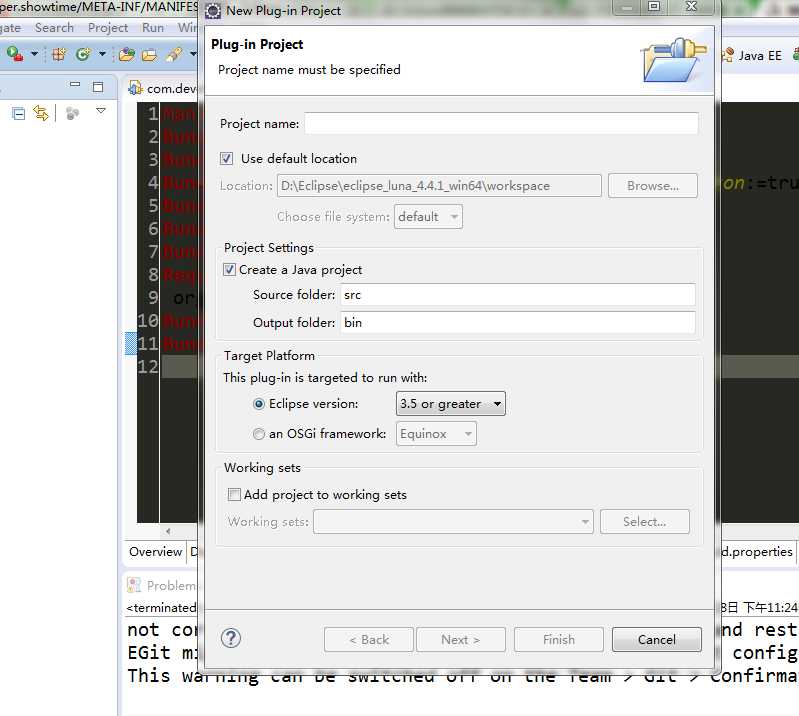Minimize the left explorer view

pos(75,84)
